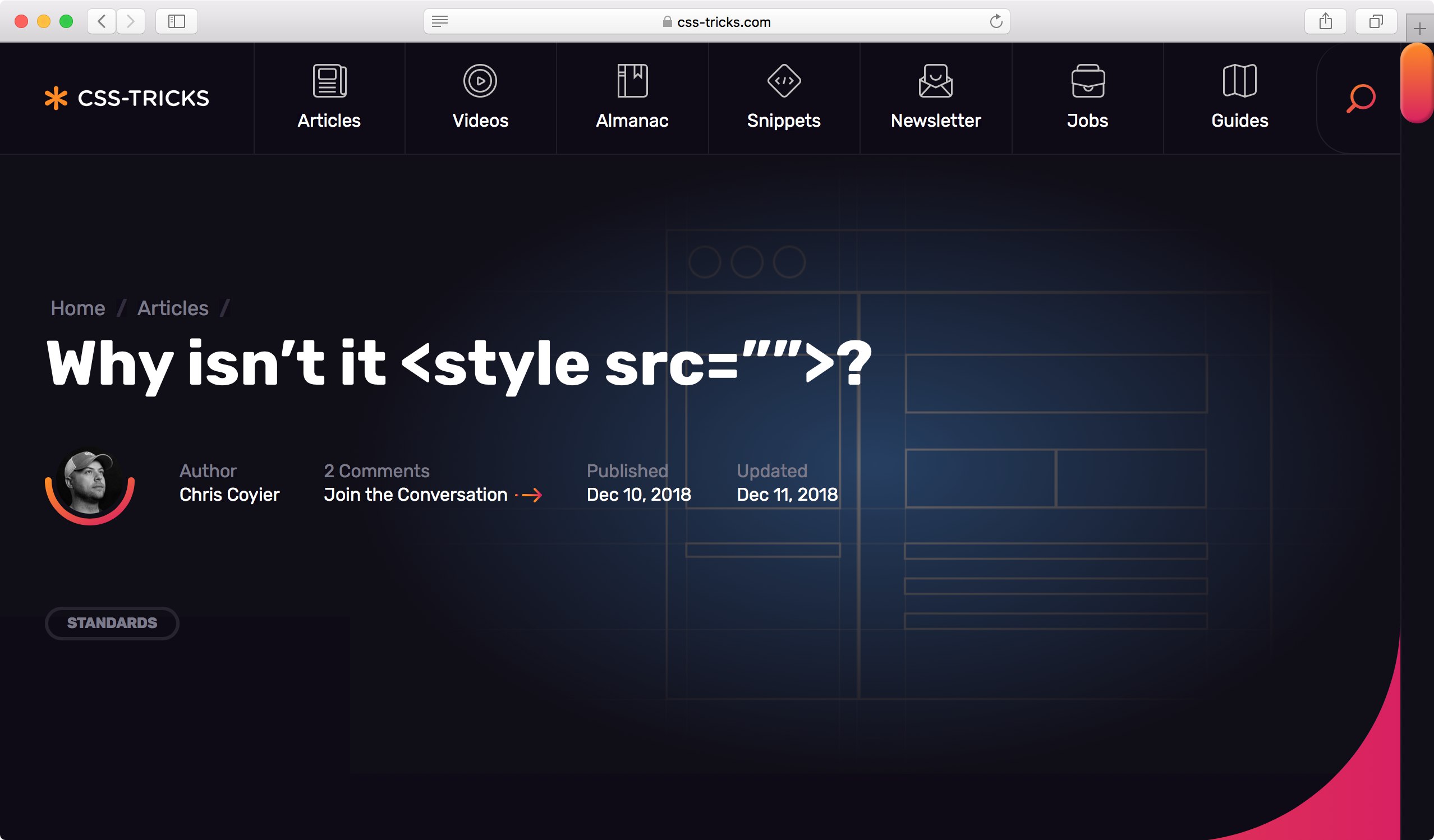The height and width of the screenshot is (840, 1434).
Task: Click Home breadcrumb link
Action: tap(78, 308)
